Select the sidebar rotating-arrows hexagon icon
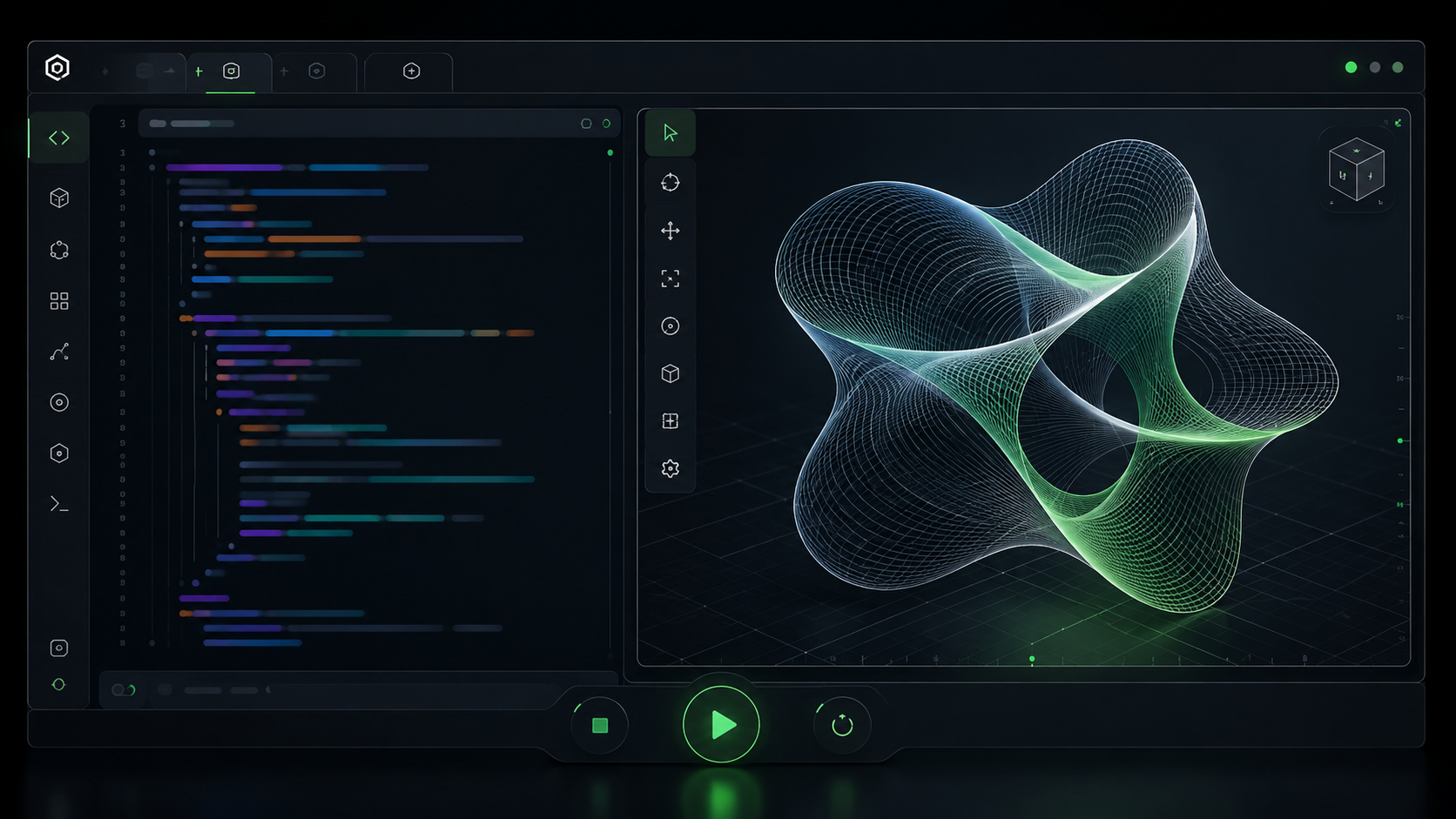 (x=59, y=251)
